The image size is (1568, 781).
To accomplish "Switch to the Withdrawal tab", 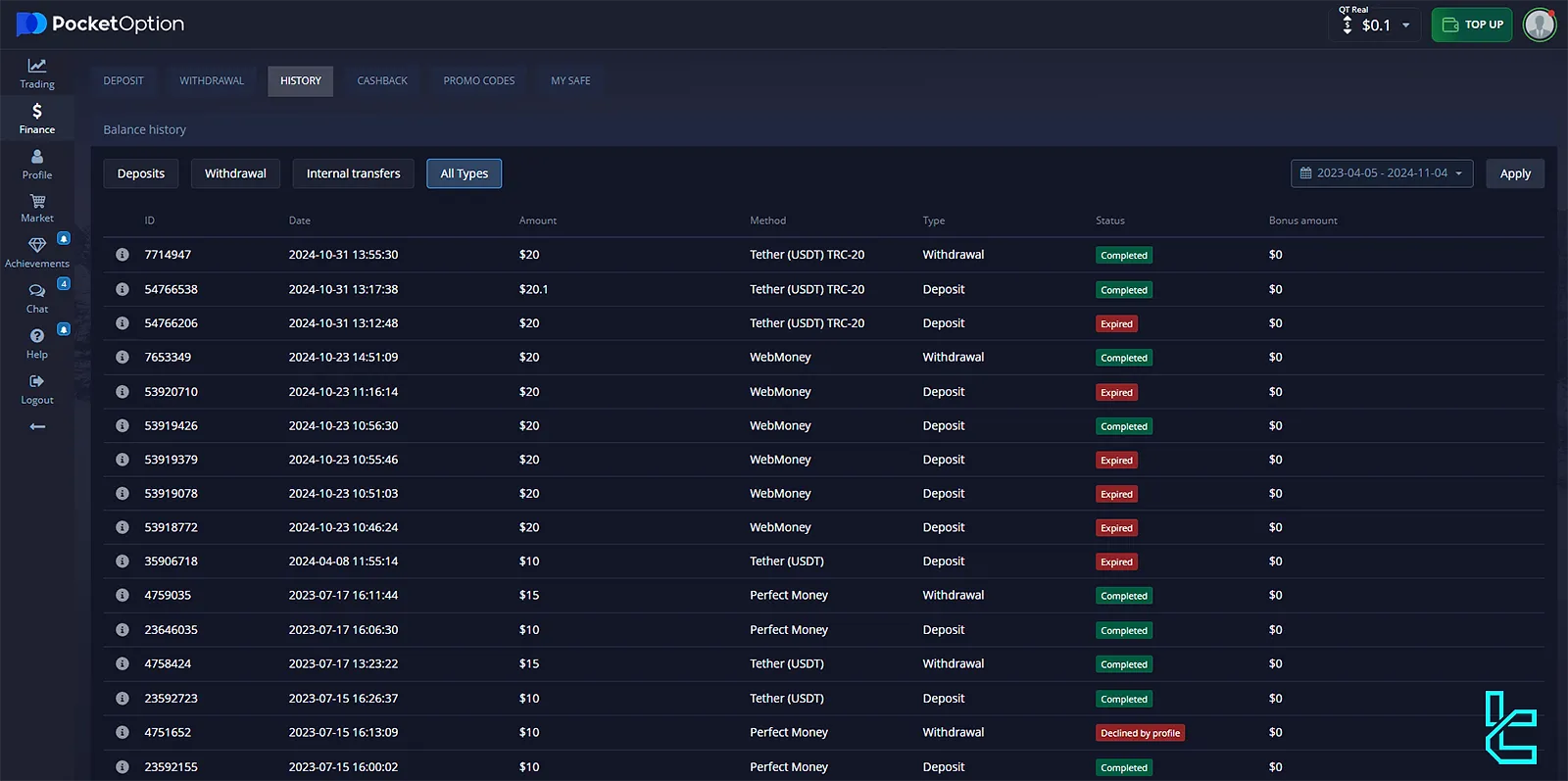I will tap(212, 81).
